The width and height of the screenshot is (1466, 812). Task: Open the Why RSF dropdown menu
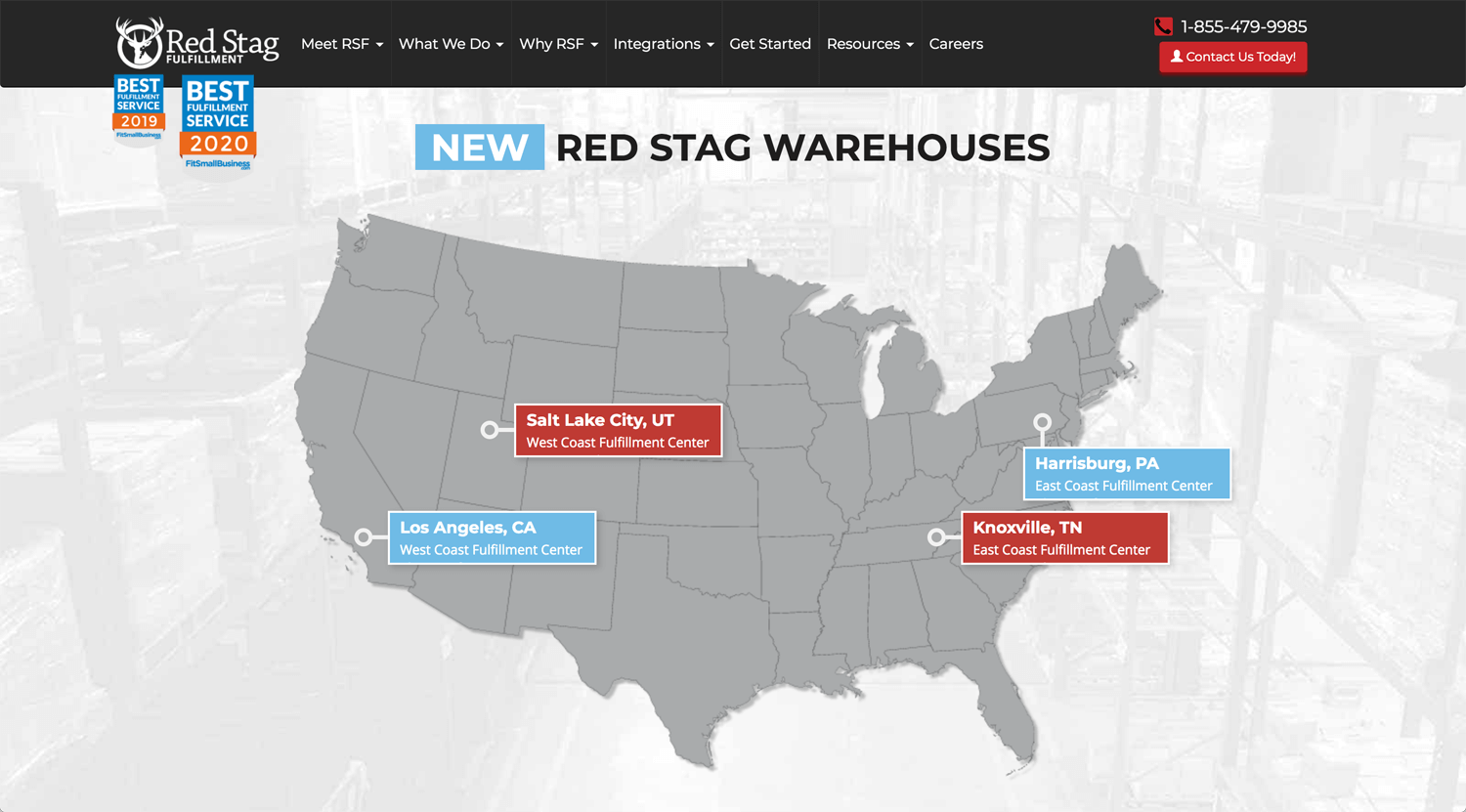558,44
